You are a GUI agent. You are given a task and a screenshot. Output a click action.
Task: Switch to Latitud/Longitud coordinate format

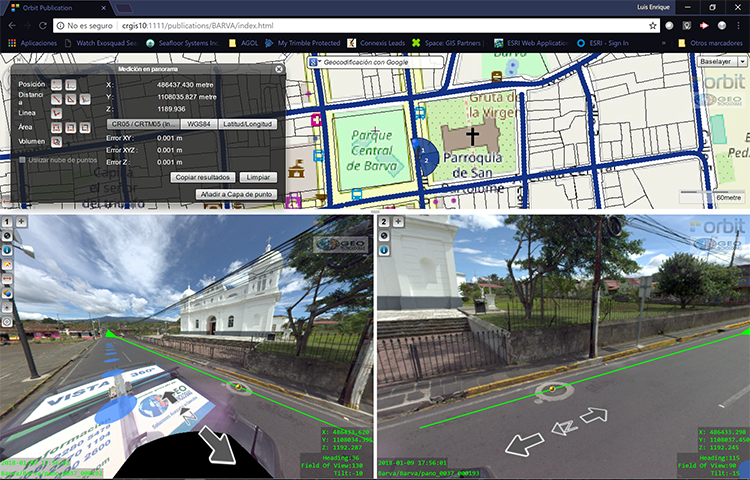248,123
